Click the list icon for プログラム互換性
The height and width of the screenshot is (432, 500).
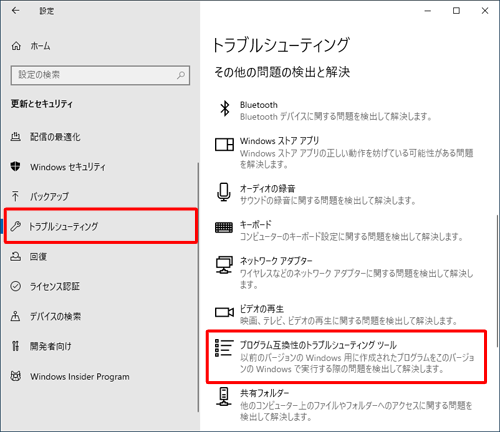pyautogui.click(x=223, y=348)
